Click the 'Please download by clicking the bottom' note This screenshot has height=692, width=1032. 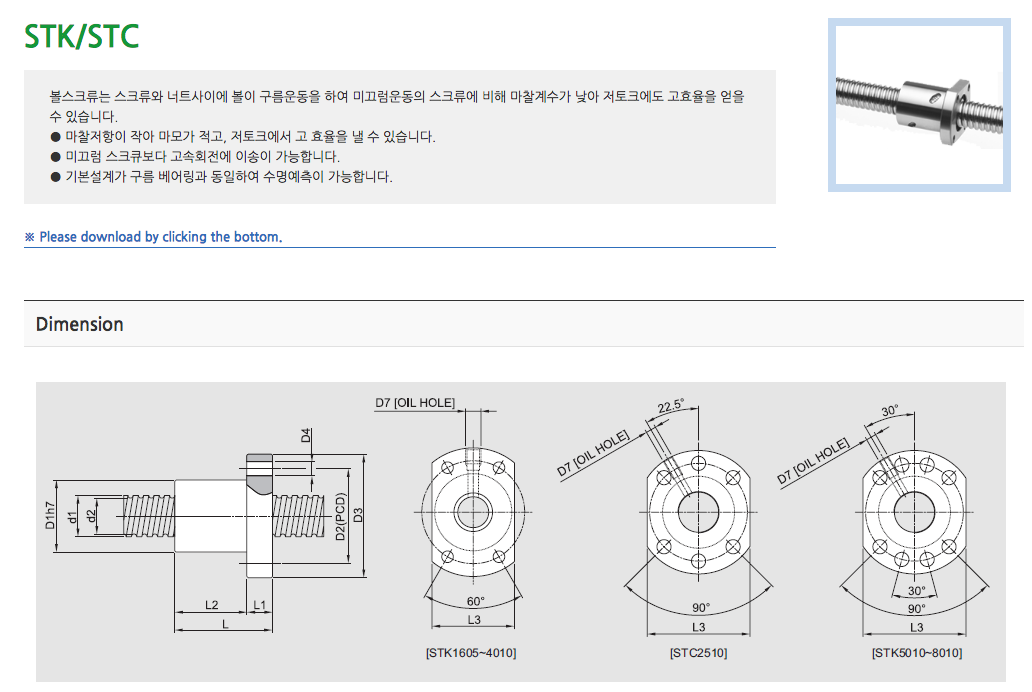pyautogui.click(x=153, y=237)
